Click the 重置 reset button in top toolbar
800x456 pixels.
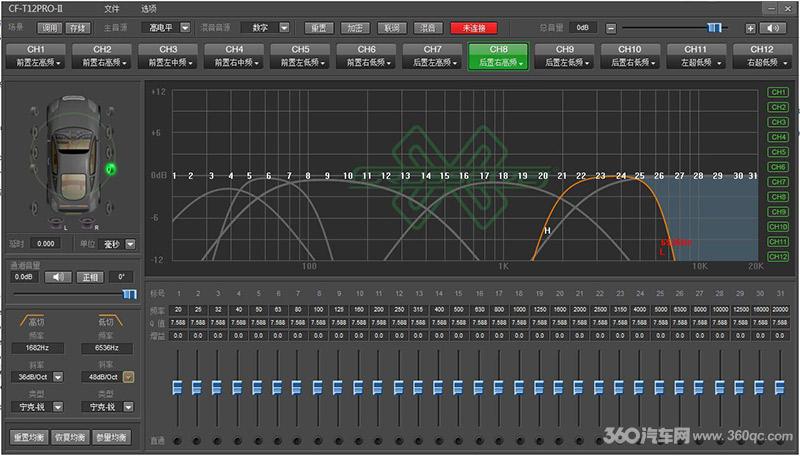(x=319, y=28)
